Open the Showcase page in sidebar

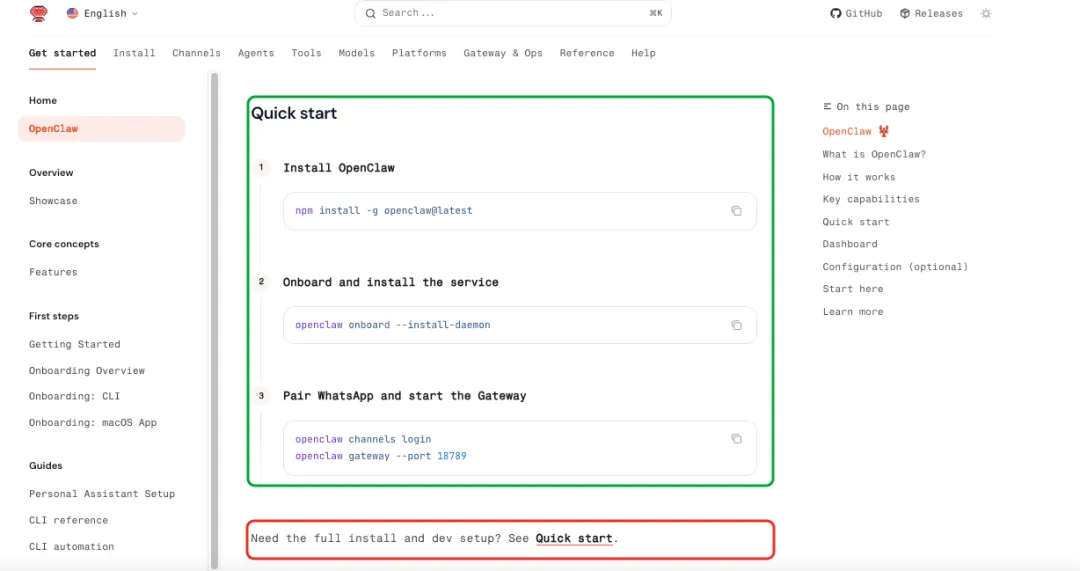pyautogui.click(x=53, y=201)
